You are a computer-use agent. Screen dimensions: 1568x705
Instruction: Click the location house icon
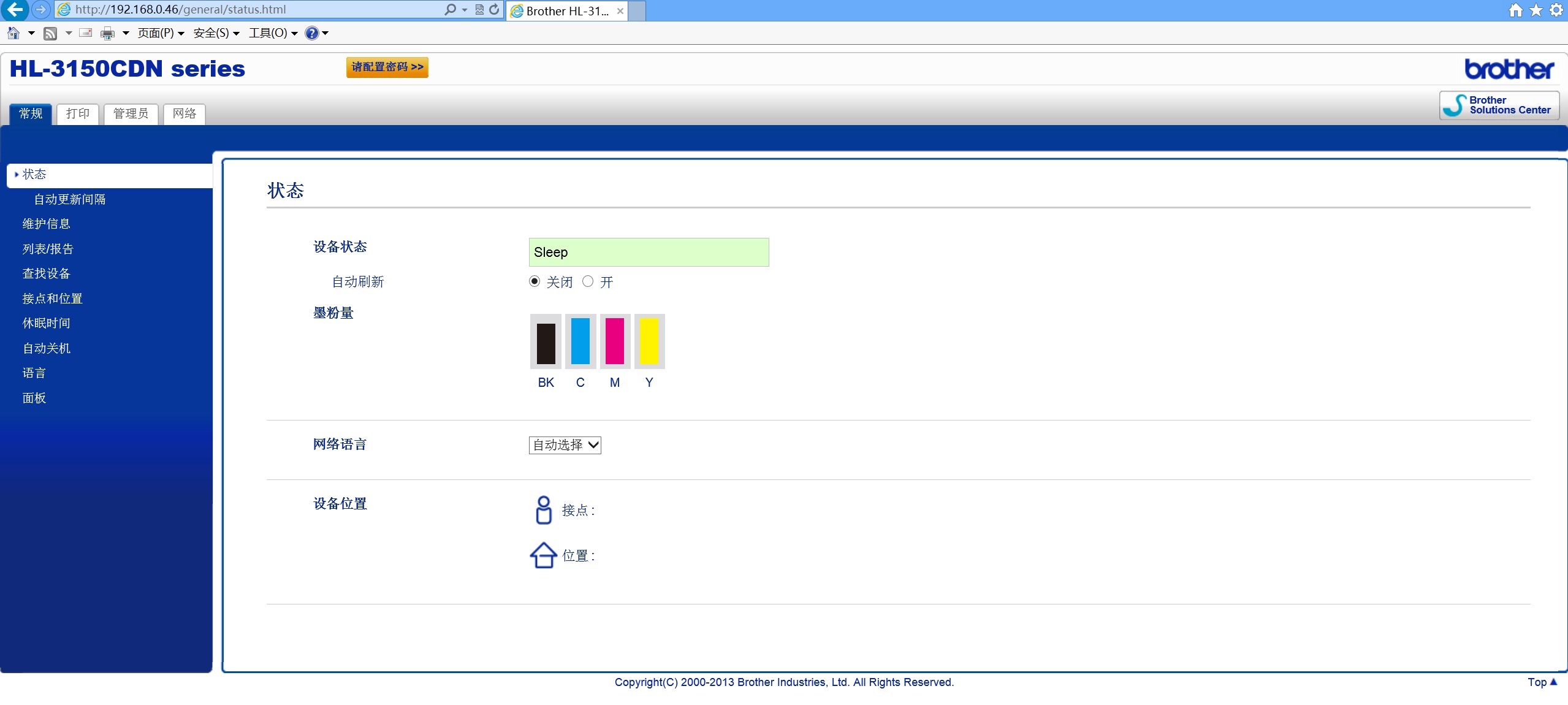[543, 555]
